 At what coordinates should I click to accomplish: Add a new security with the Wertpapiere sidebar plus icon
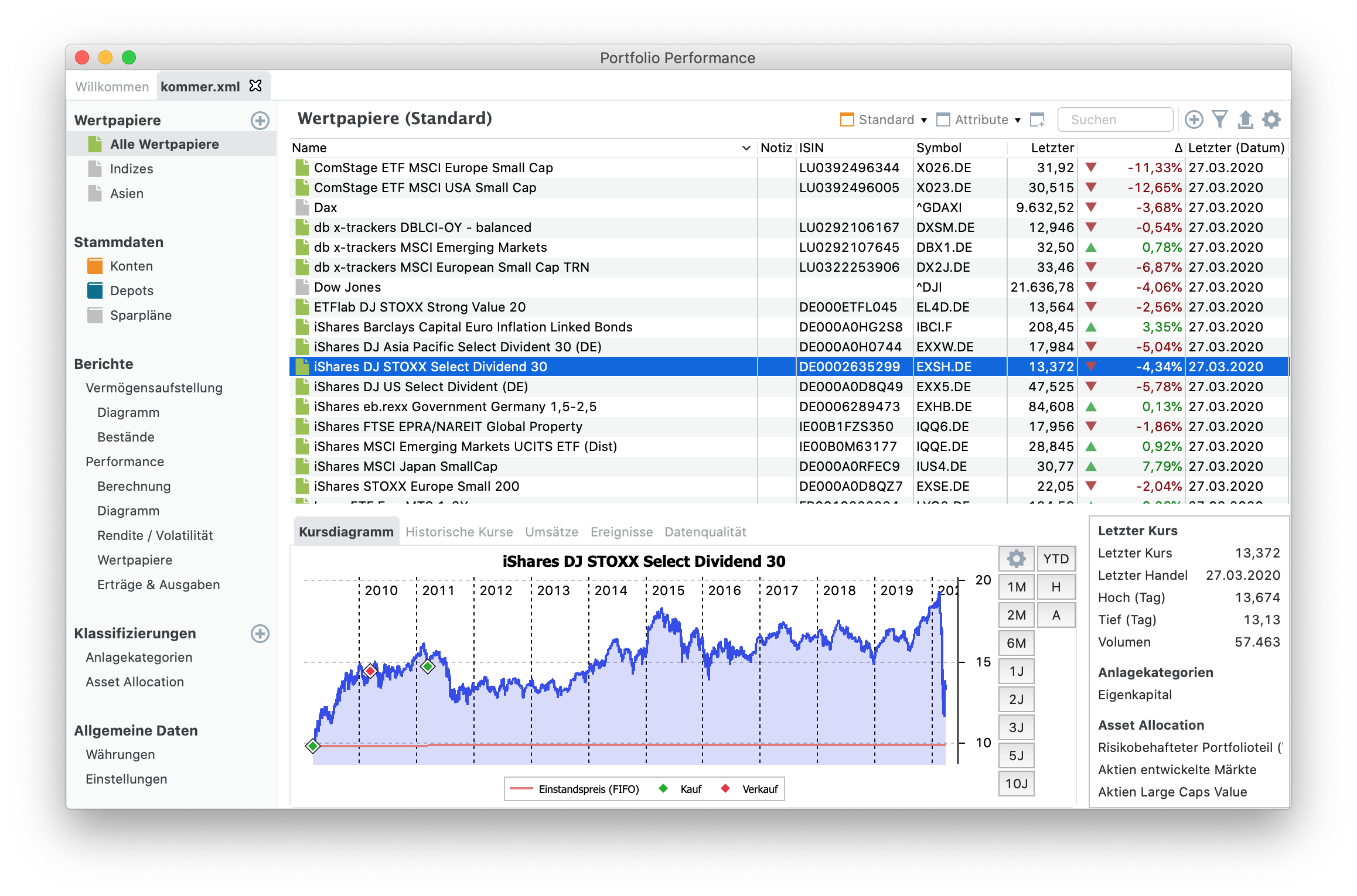[x=260, y=121]
